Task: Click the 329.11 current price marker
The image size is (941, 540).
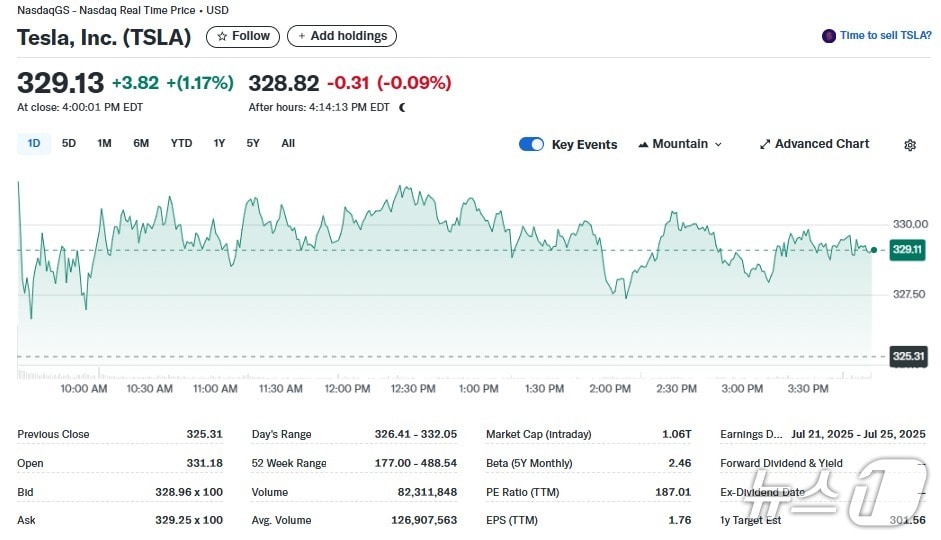Action: (908, 250)
